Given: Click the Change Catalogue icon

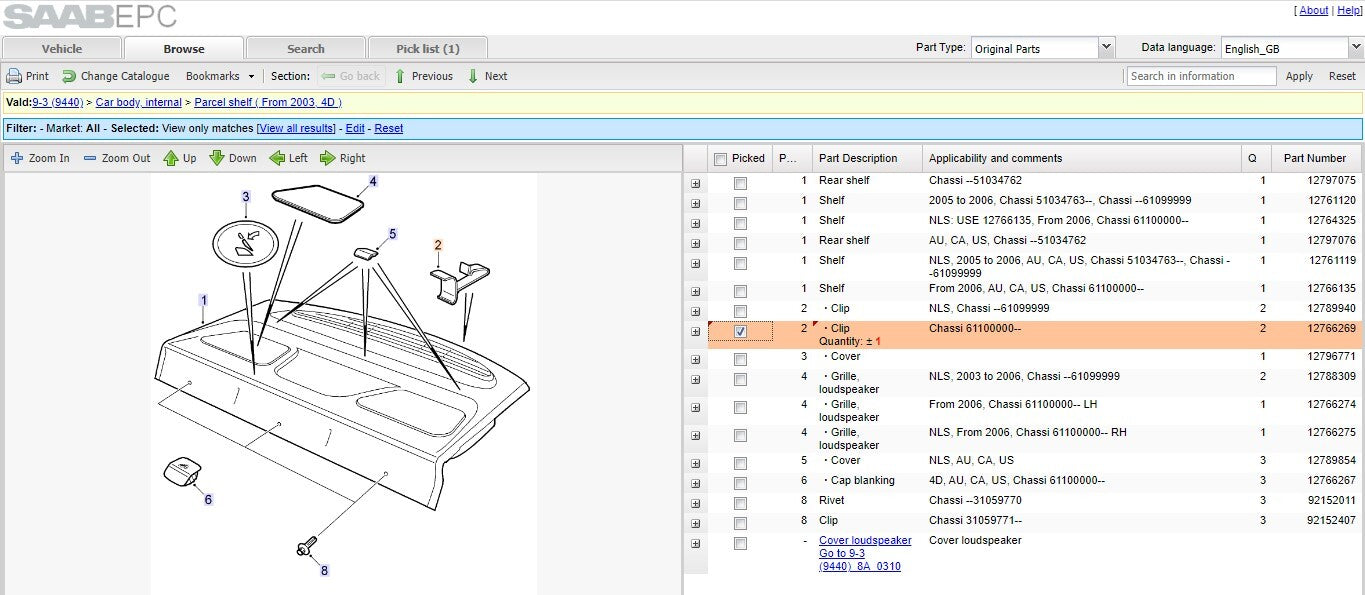Looking at the screenshot, I should (69, 76).
